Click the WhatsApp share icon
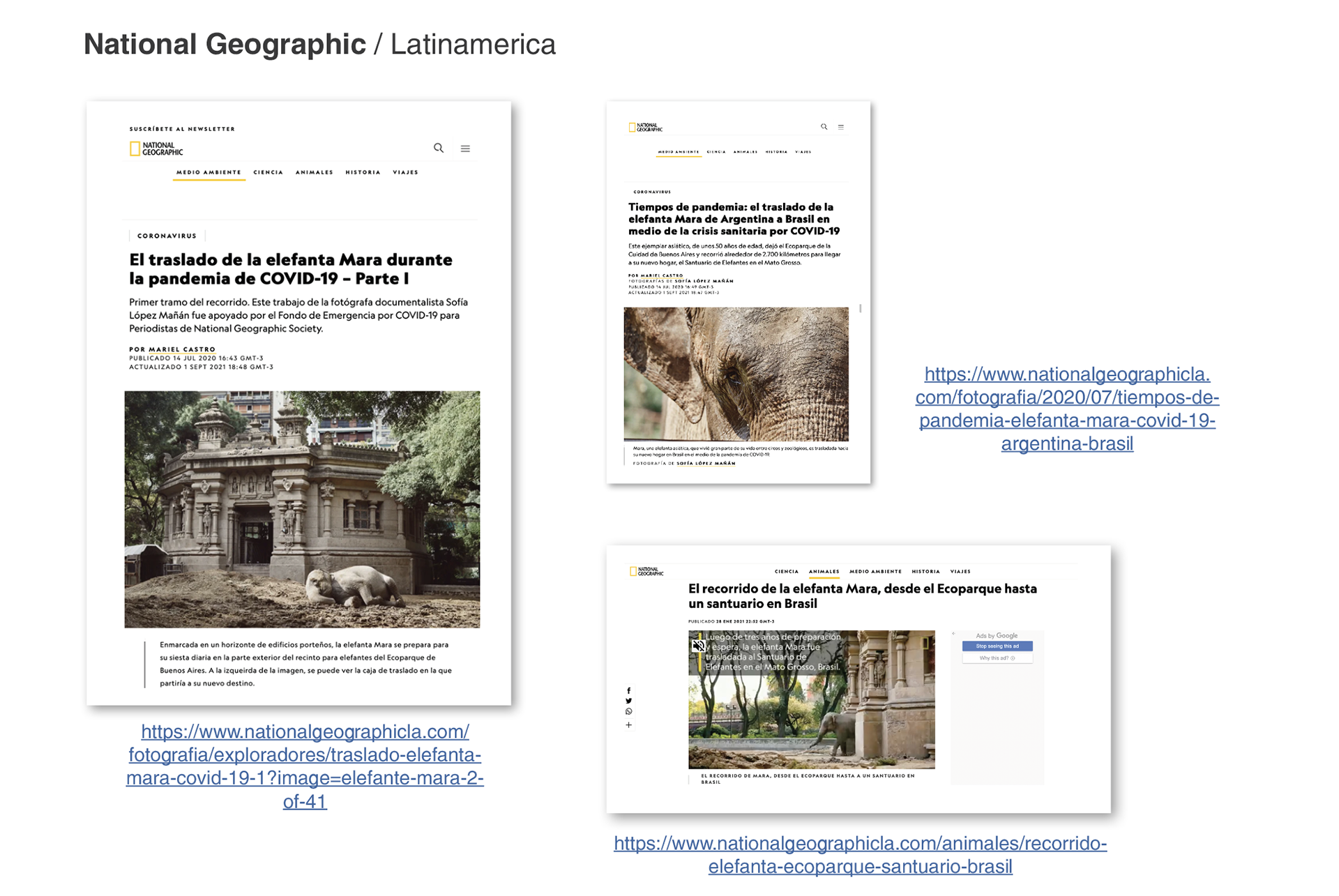 click(628, 712)
